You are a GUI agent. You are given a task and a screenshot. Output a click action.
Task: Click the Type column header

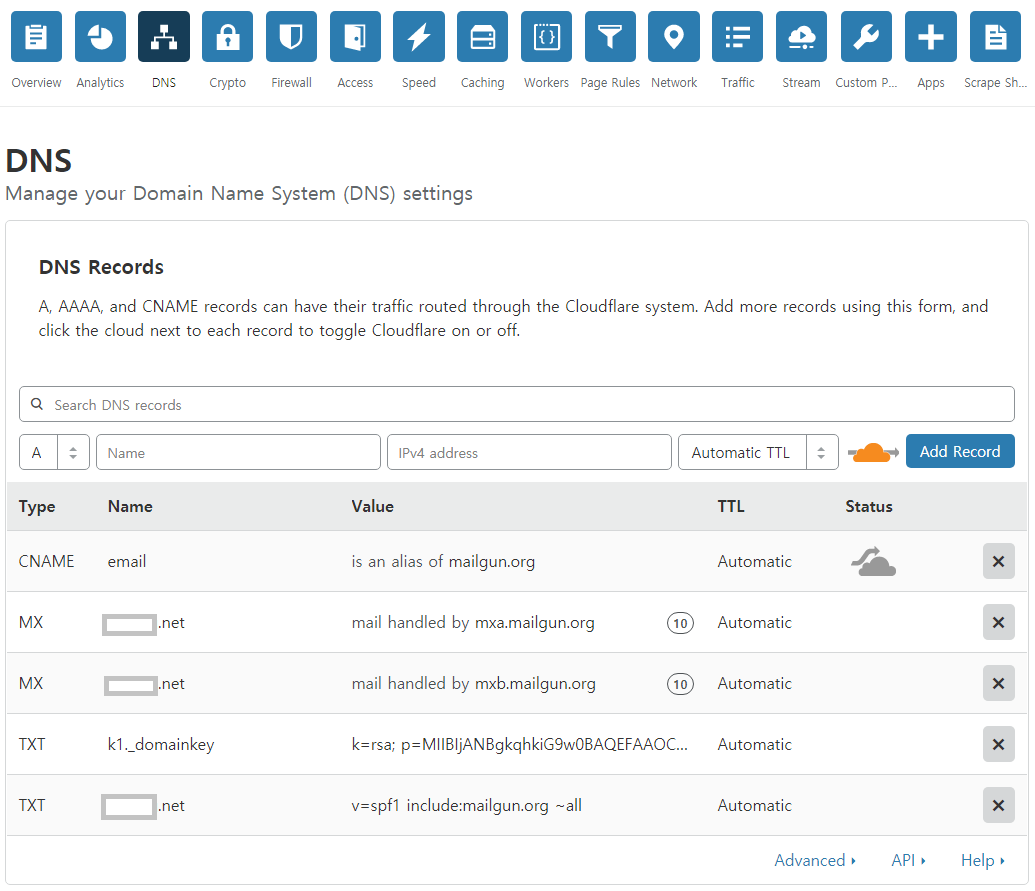(37, 507)
